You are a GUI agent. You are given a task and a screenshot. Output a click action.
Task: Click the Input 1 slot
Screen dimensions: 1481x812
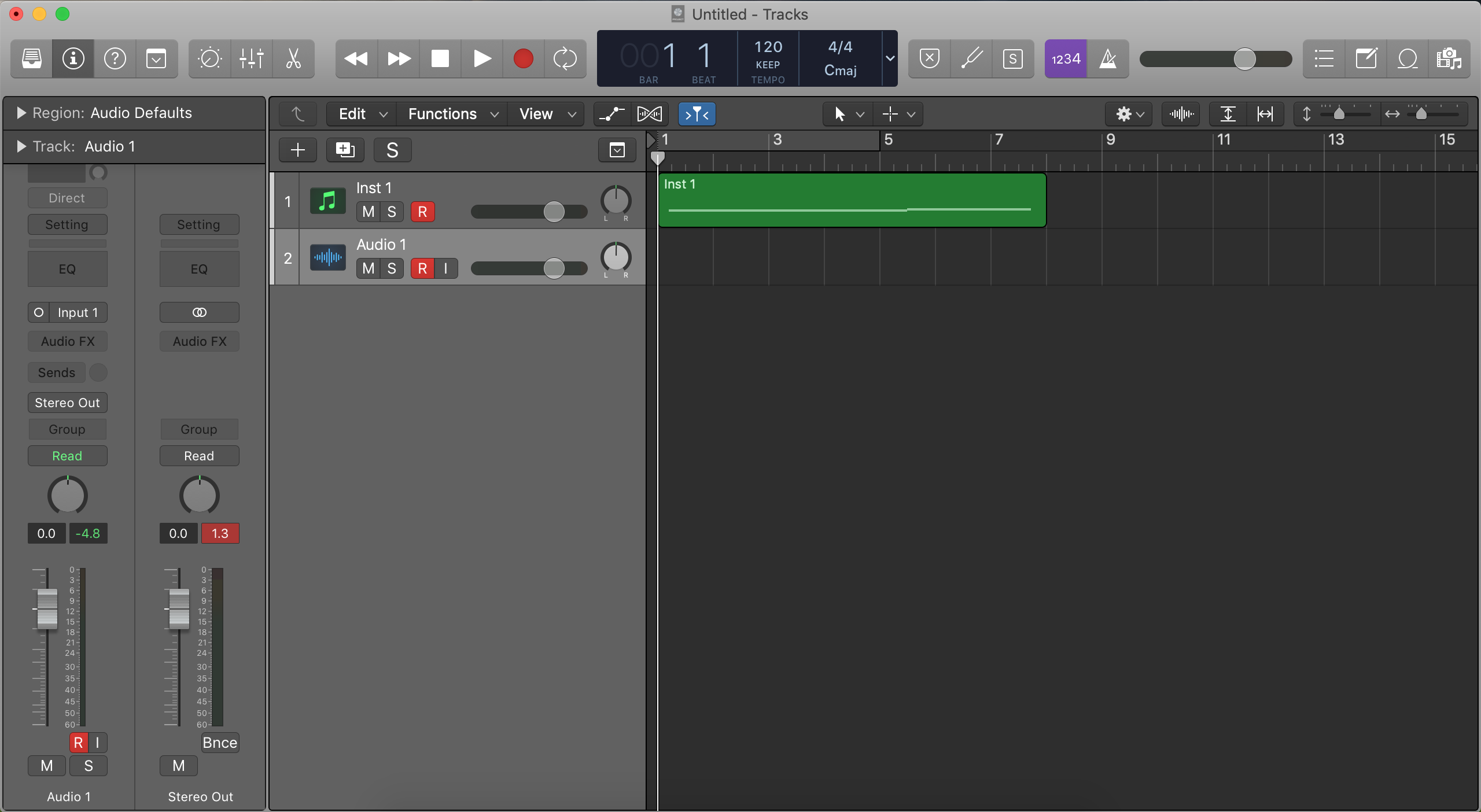click(x=78, y=312)
